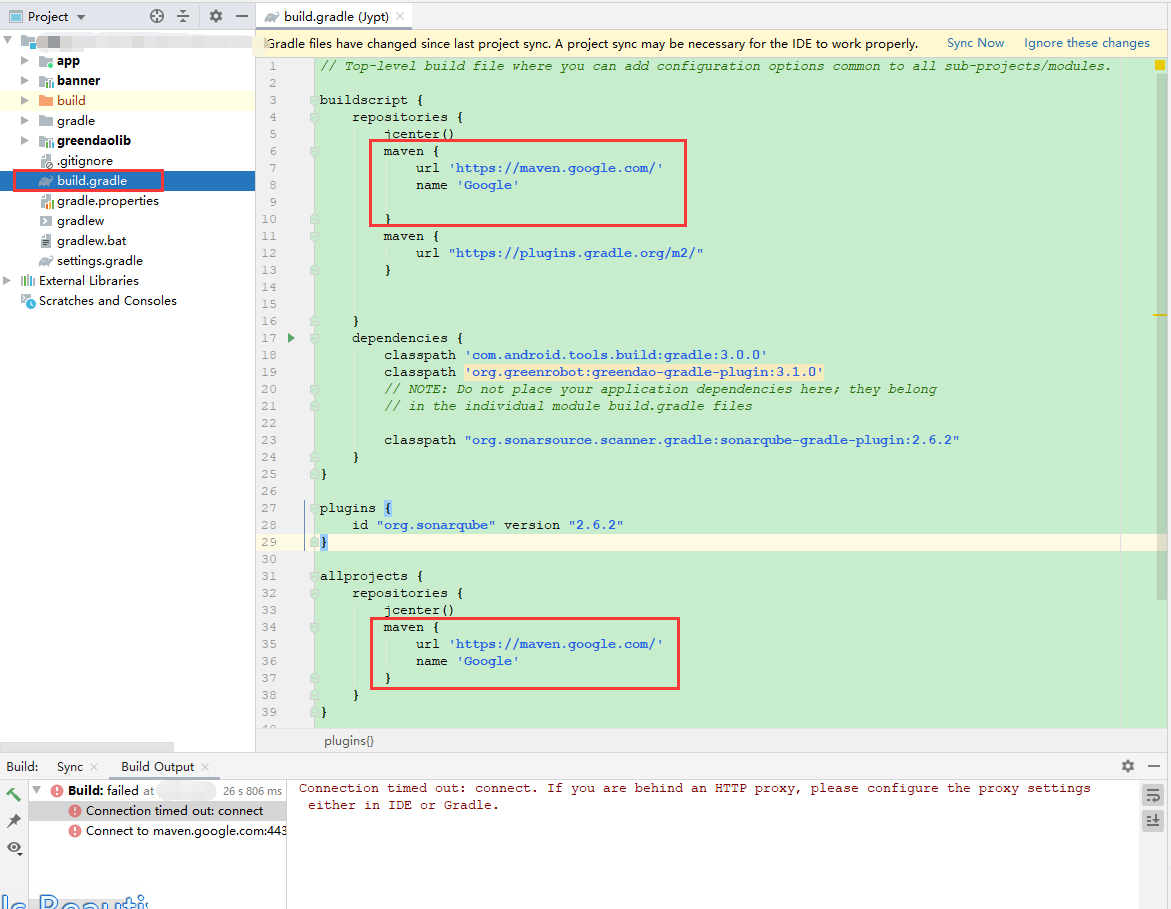Image resolution: width=1171 pixels, height=909 pixels.
Task: Click the settings gear above the editor
Action: pos(215,16)
